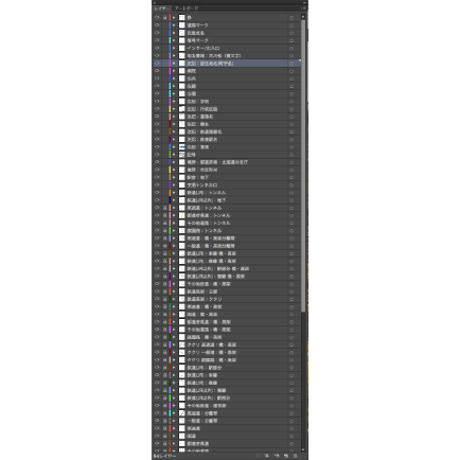
Task: Click lock icon on 枠 layer
Action: [165, 17]
